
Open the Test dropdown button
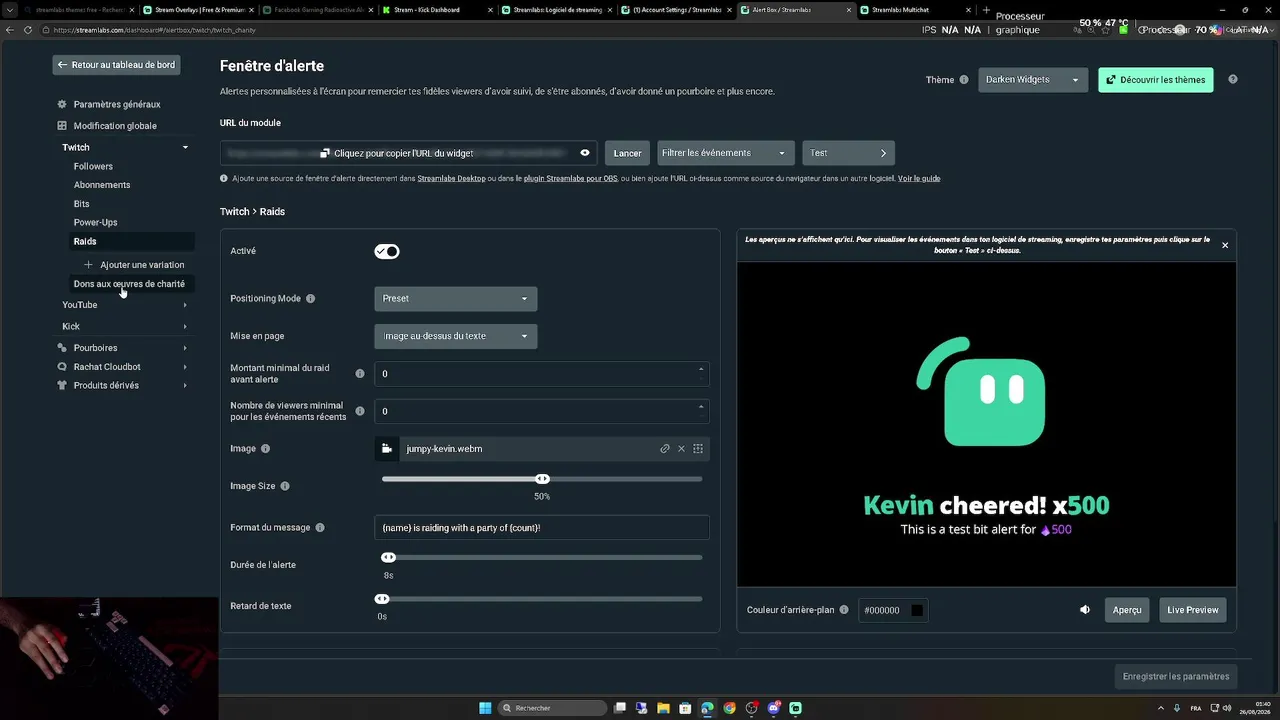(x=848, y=153)
